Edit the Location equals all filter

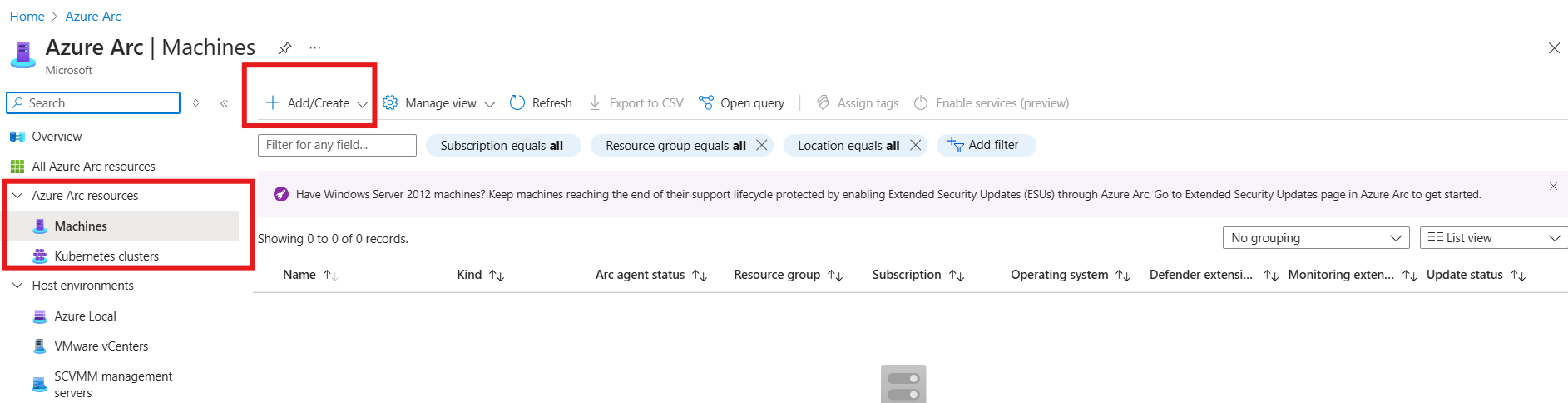[x=848, y=146]
